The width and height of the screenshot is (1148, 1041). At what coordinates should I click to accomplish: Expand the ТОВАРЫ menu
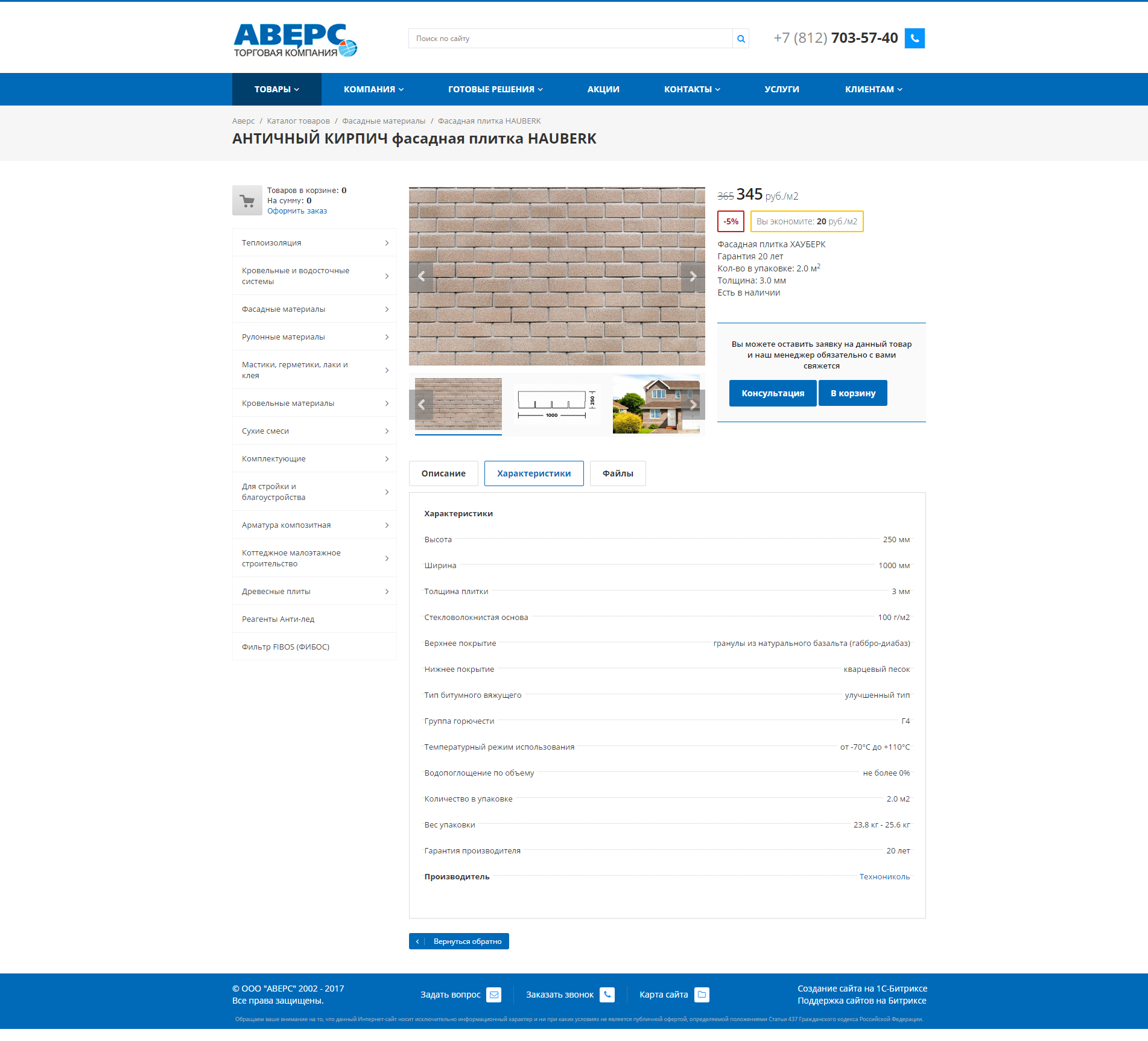point(277,89)
